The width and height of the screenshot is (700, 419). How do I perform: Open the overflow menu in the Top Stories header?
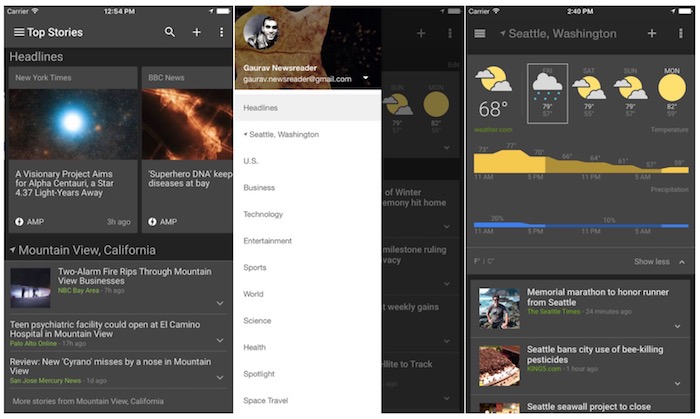[221, 32]
